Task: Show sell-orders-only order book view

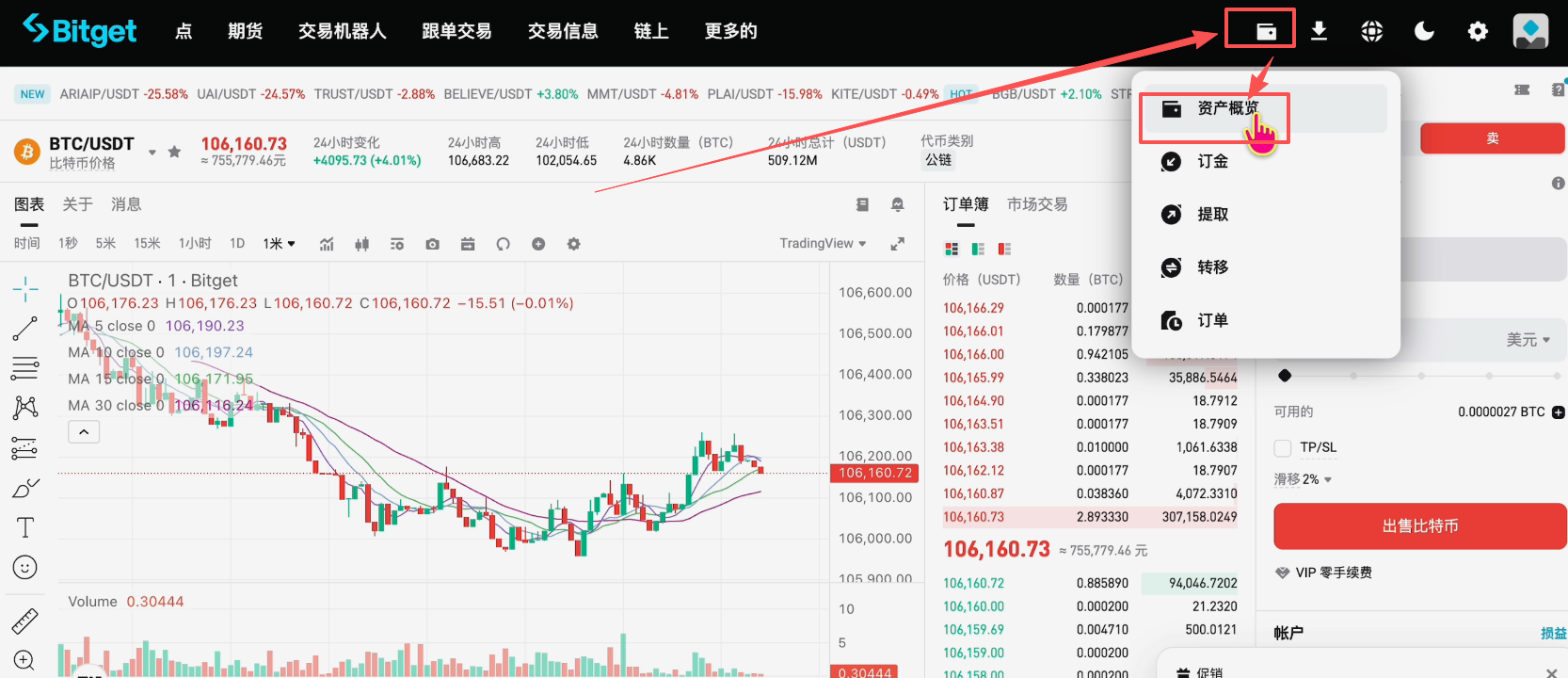Action: pos(1004,250)
